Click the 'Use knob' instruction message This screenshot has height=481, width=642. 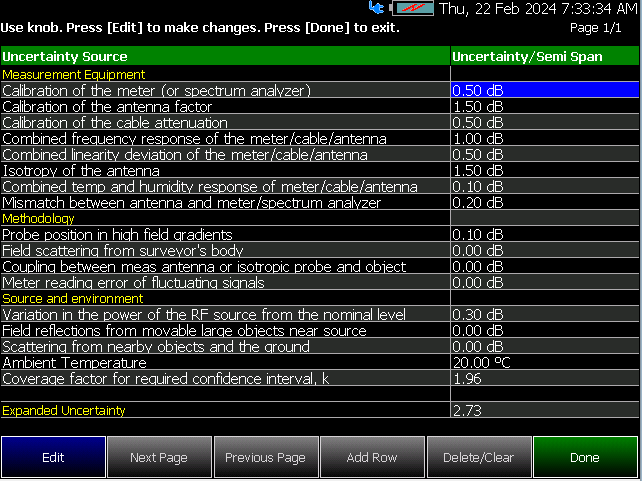200,27
